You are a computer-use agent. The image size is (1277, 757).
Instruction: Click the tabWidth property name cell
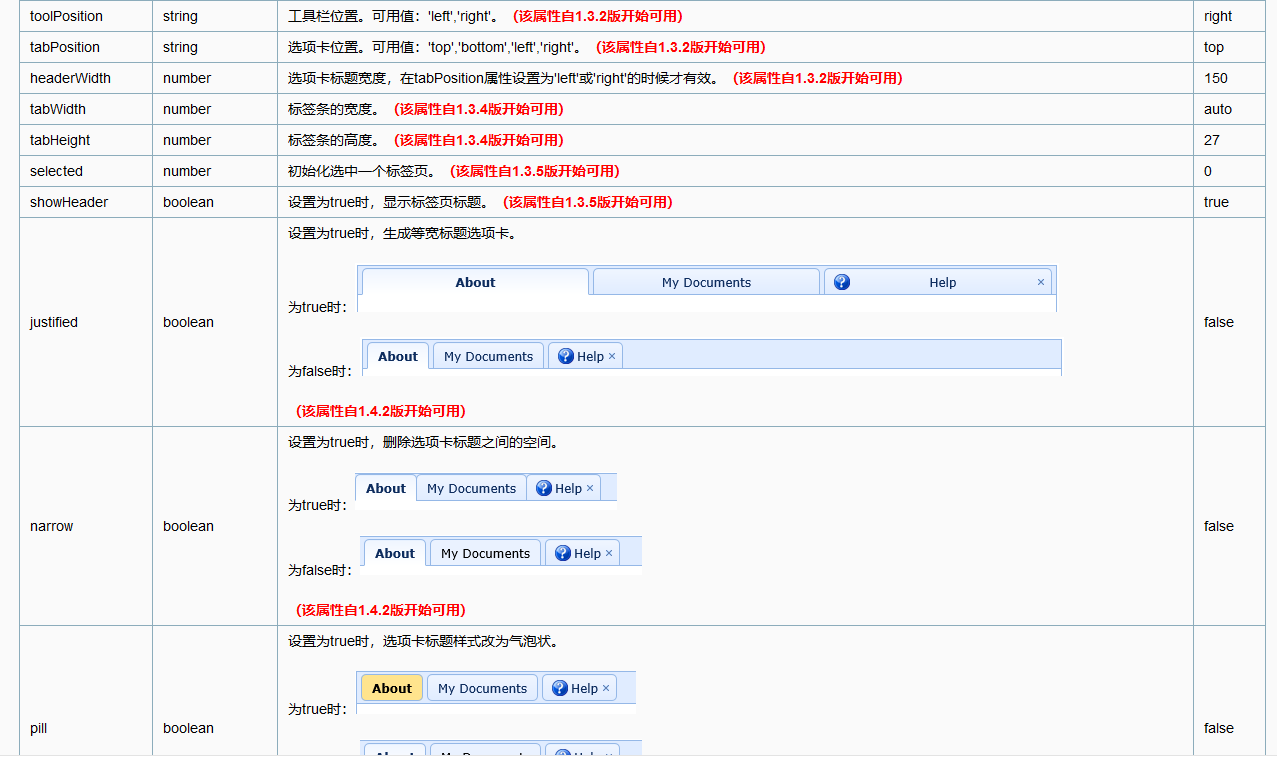coord(86,109)
